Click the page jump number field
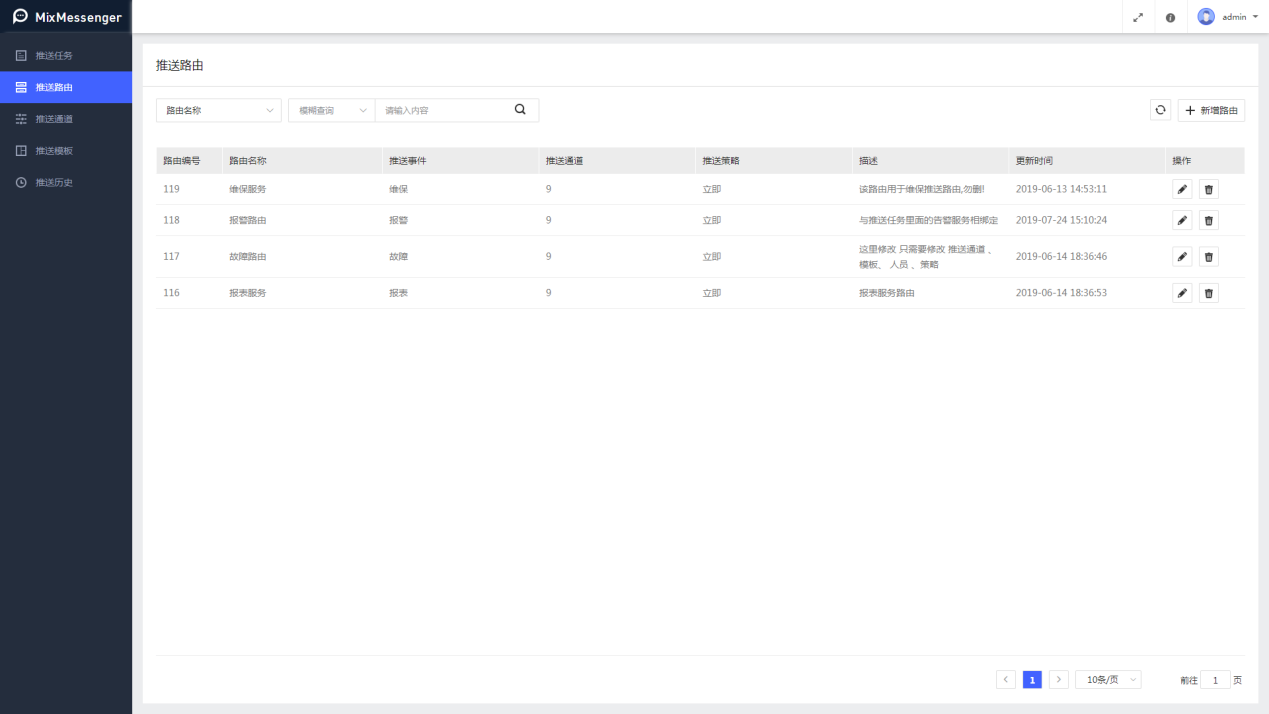The image size is (1269, 714). (1215, 680)
